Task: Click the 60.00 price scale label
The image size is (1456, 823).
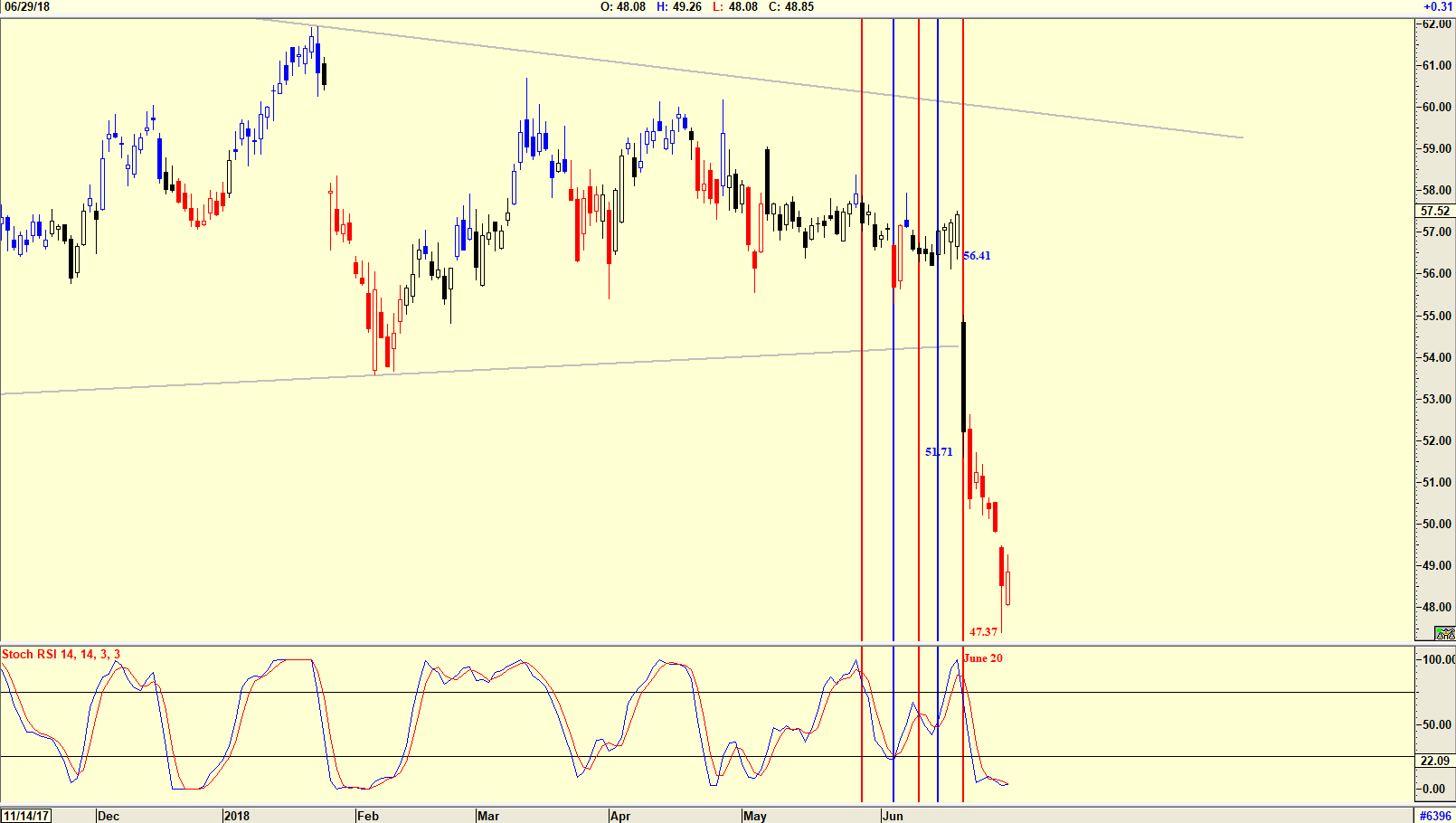Action: [x=1437, y=107]
